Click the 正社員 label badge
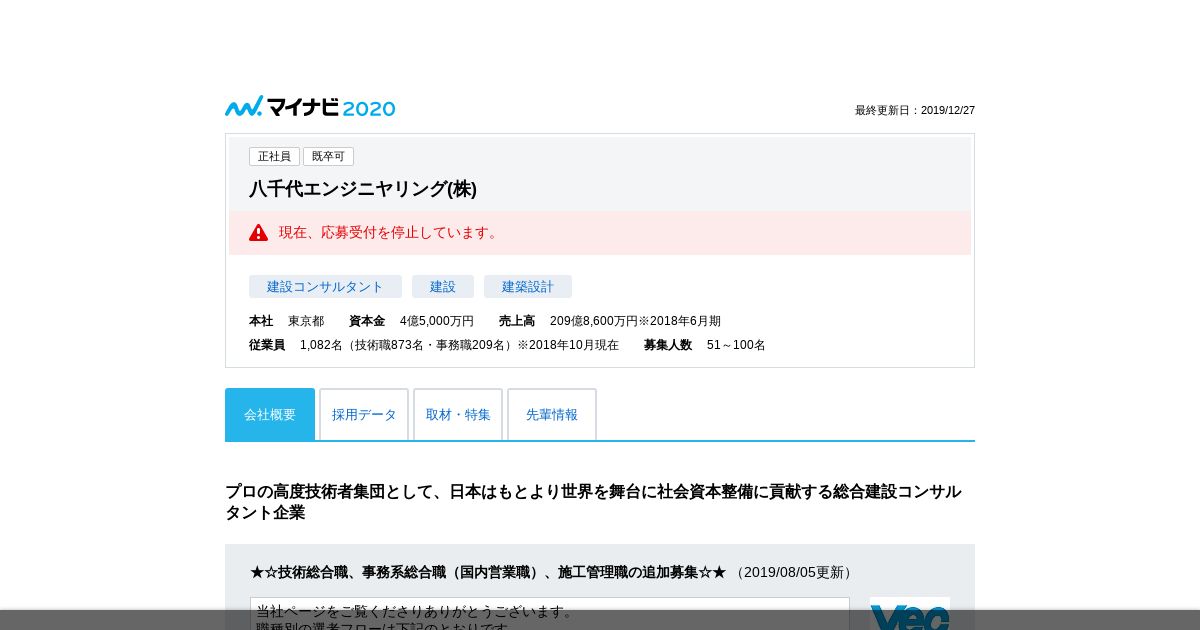1200x630 pixels. point(274,156)
